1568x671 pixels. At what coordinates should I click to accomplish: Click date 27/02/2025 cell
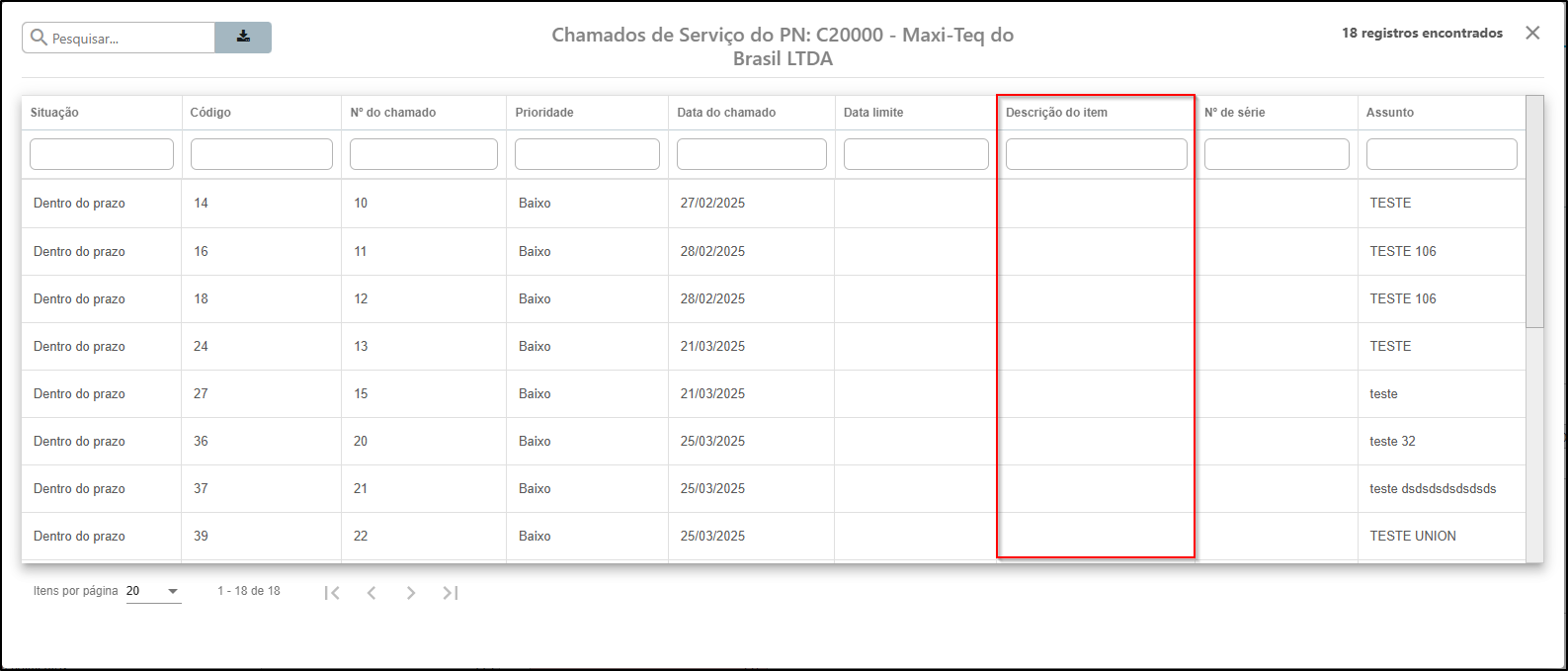712,203
